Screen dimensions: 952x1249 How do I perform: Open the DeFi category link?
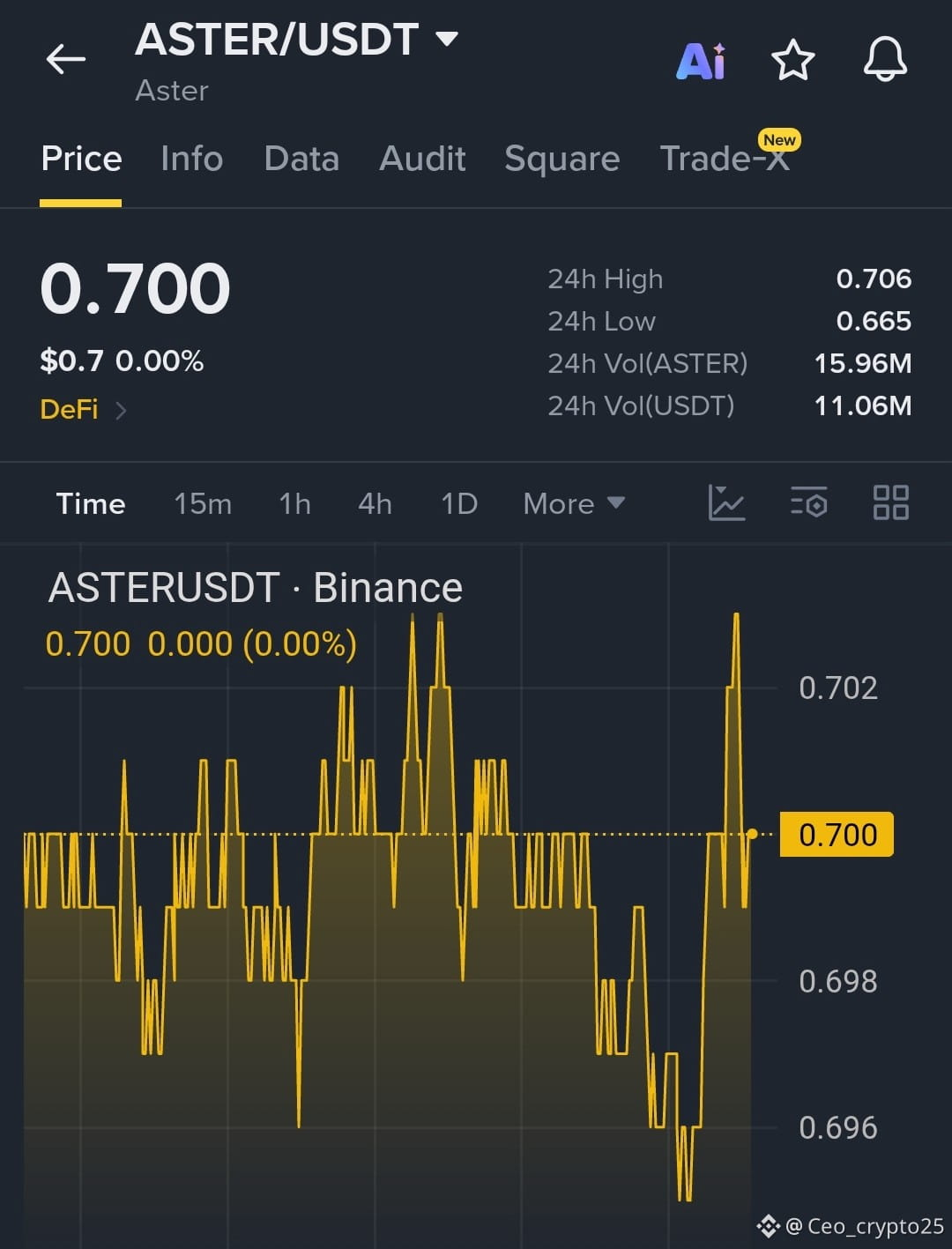84,410
